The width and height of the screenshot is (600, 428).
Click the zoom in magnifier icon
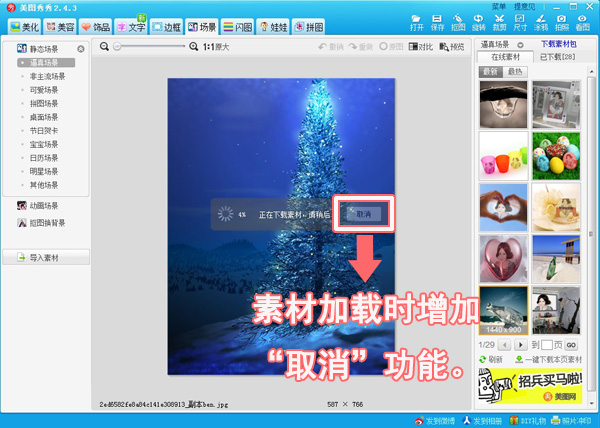(194, 47)
